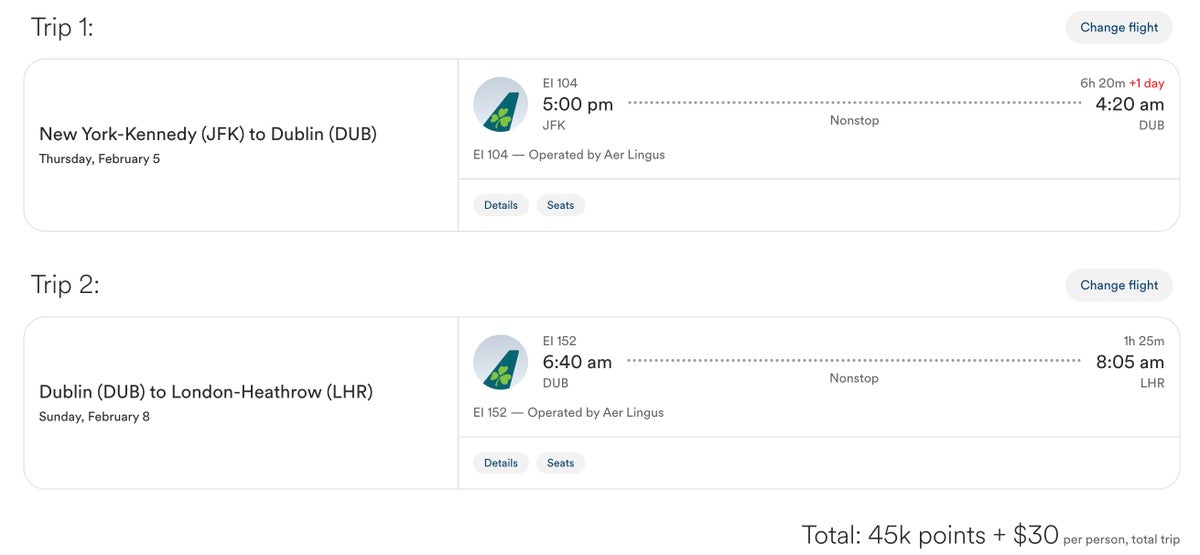The height and width of the screenshot is (555, 1200).
Task: Open Details for flight EI 152
Action: pyautogui.click(x=501, y=463)
